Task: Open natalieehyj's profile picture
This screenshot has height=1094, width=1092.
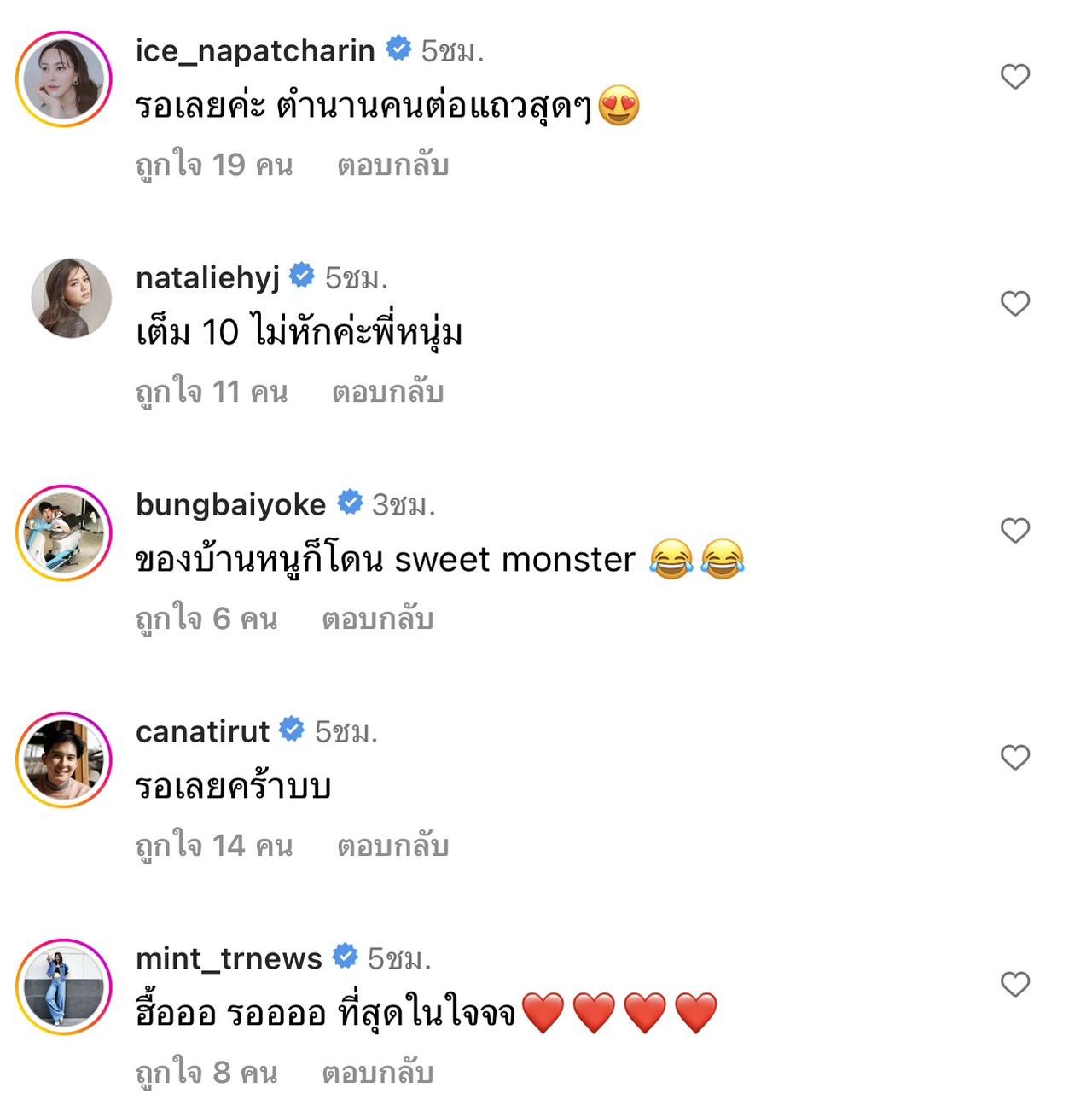Action: 72,299
